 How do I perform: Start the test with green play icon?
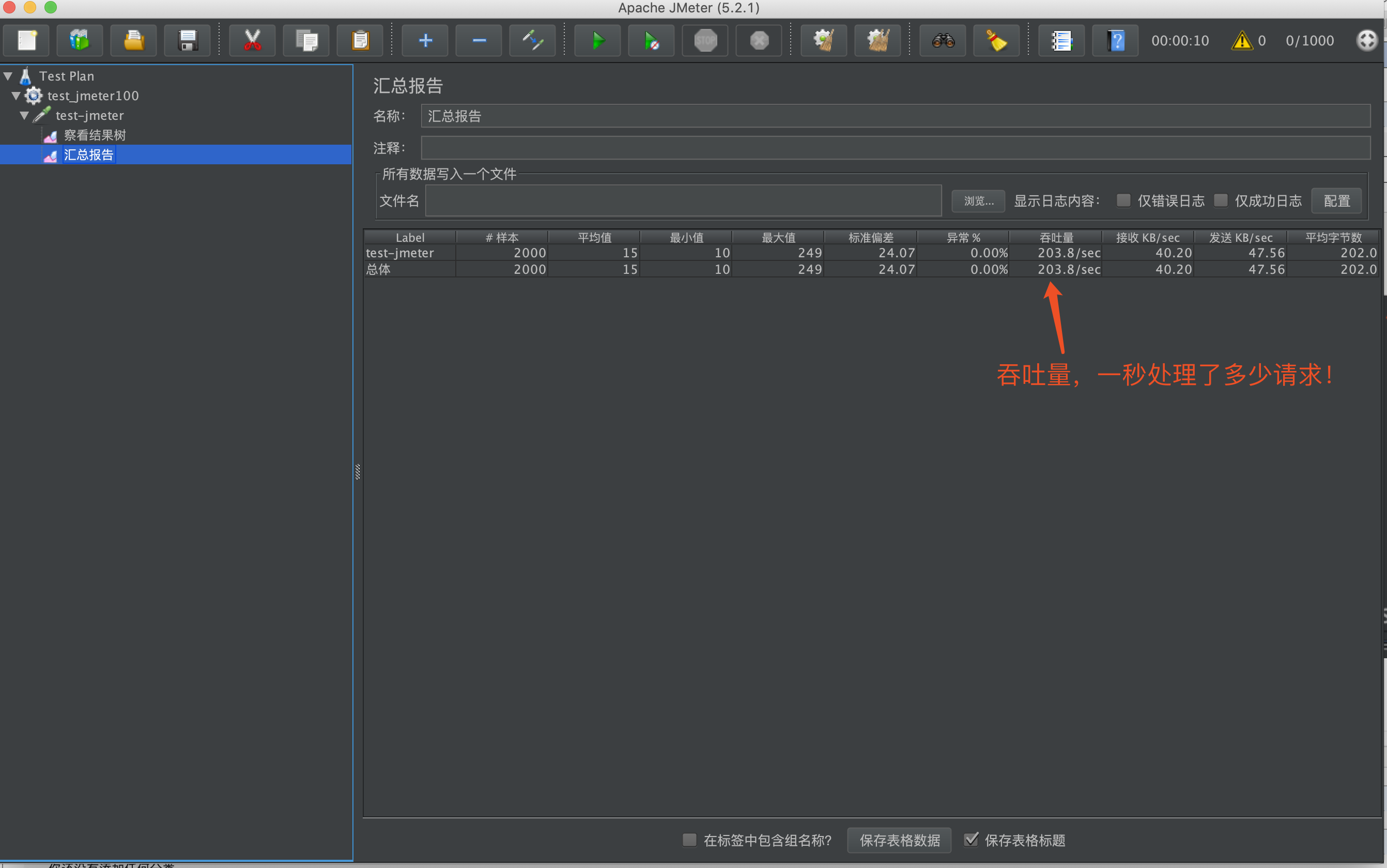click(598, 41)
